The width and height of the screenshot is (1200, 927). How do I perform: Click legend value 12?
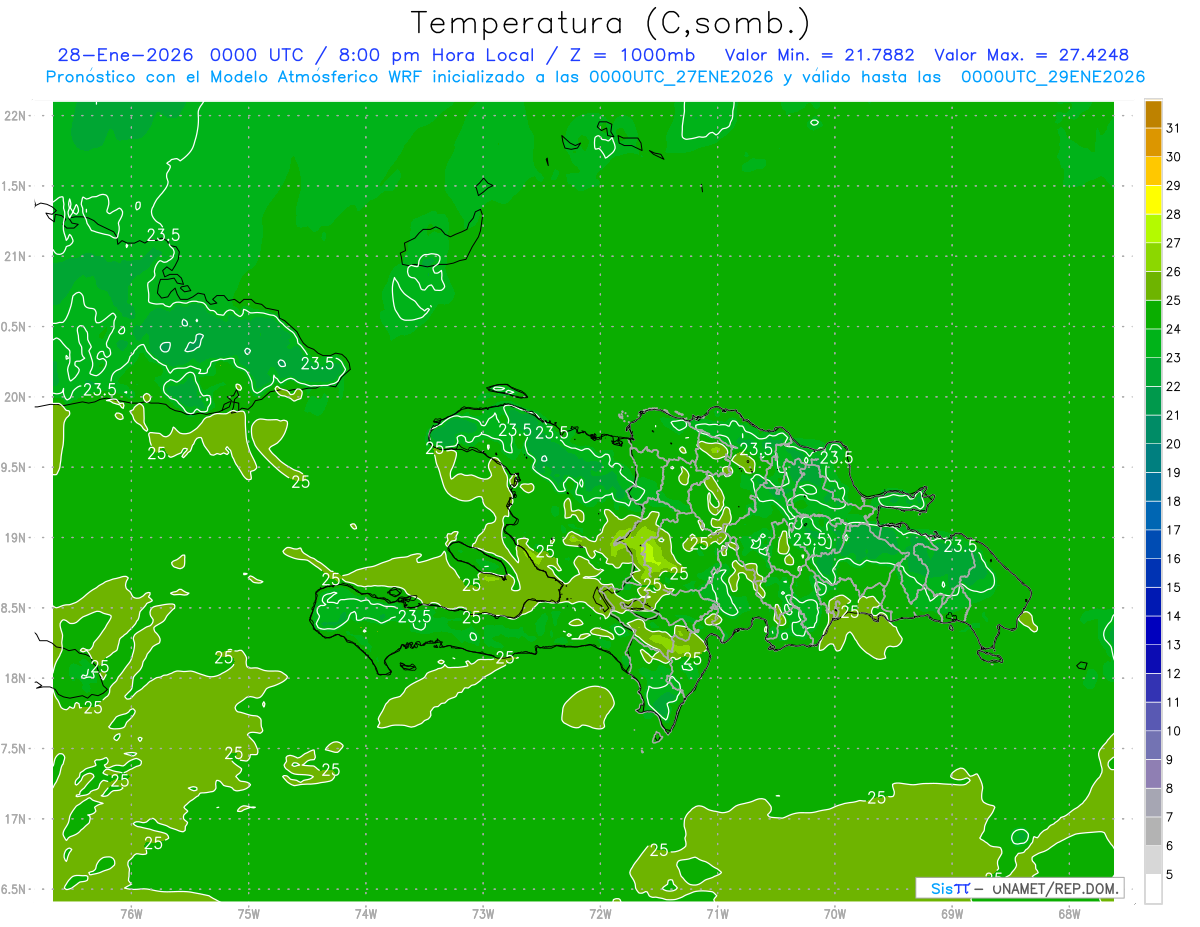(x=1174, y=673)
